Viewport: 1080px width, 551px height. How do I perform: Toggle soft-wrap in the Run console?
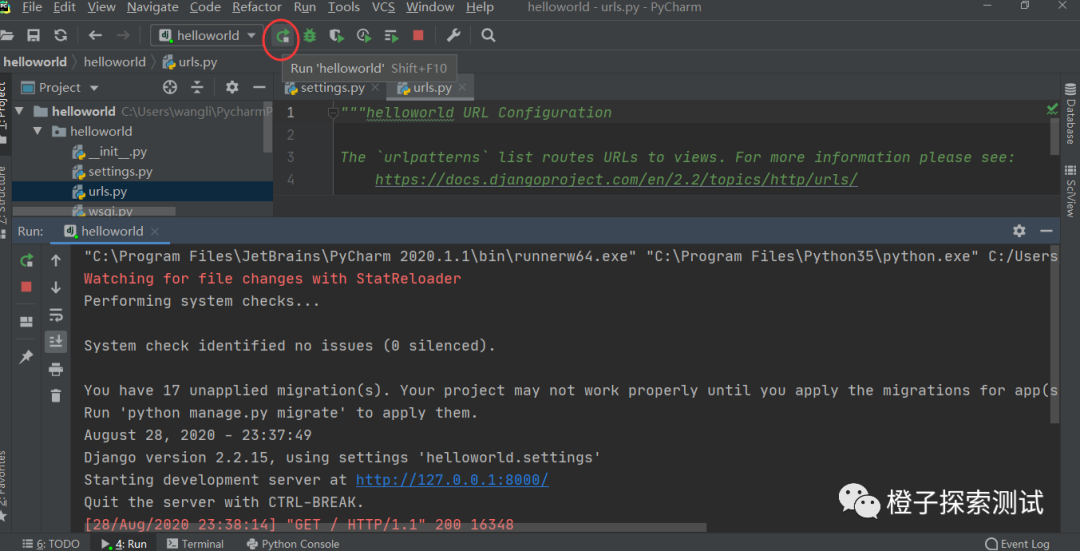(56, 315)
